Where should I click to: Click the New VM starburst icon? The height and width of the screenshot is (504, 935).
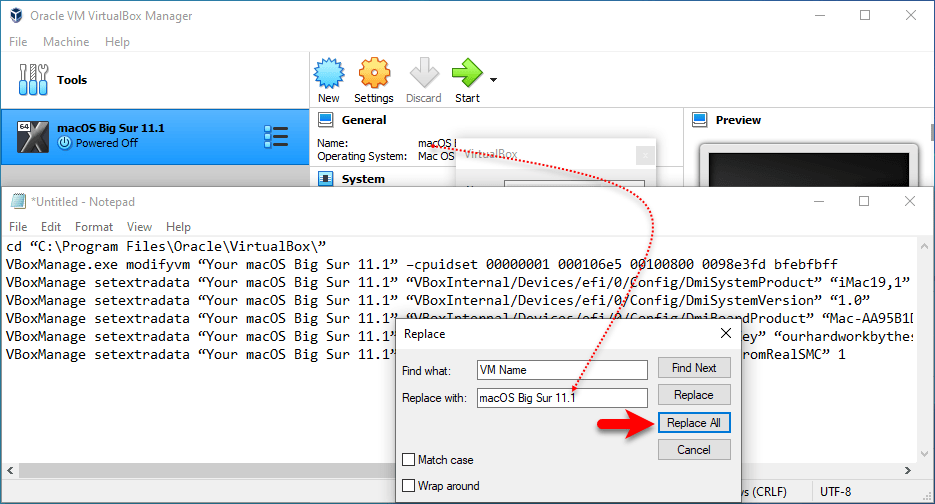point(329,73)
